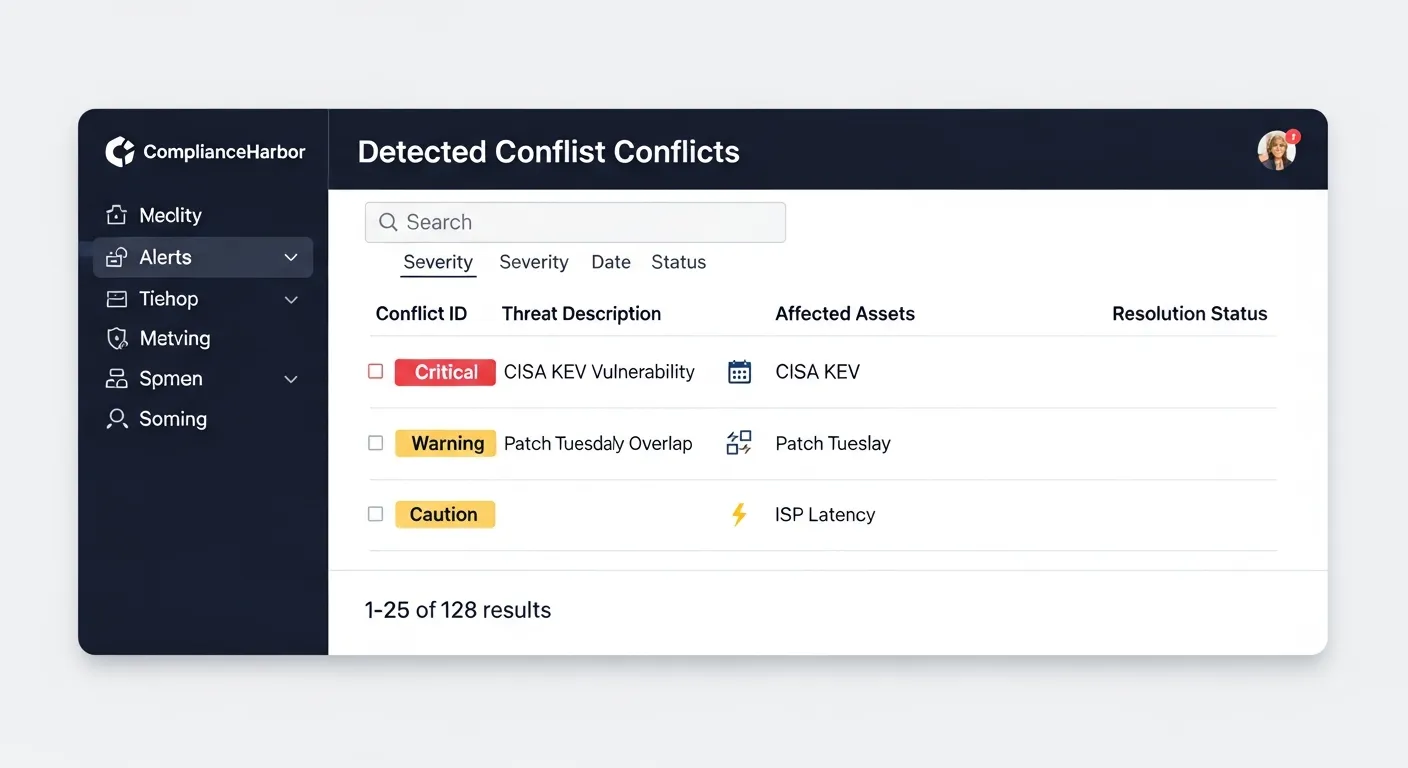Click the Spmen users icon
Image resolution: width=1408 pixels, height=768 pixels.
pyautogui.click(x=117, y=378)
